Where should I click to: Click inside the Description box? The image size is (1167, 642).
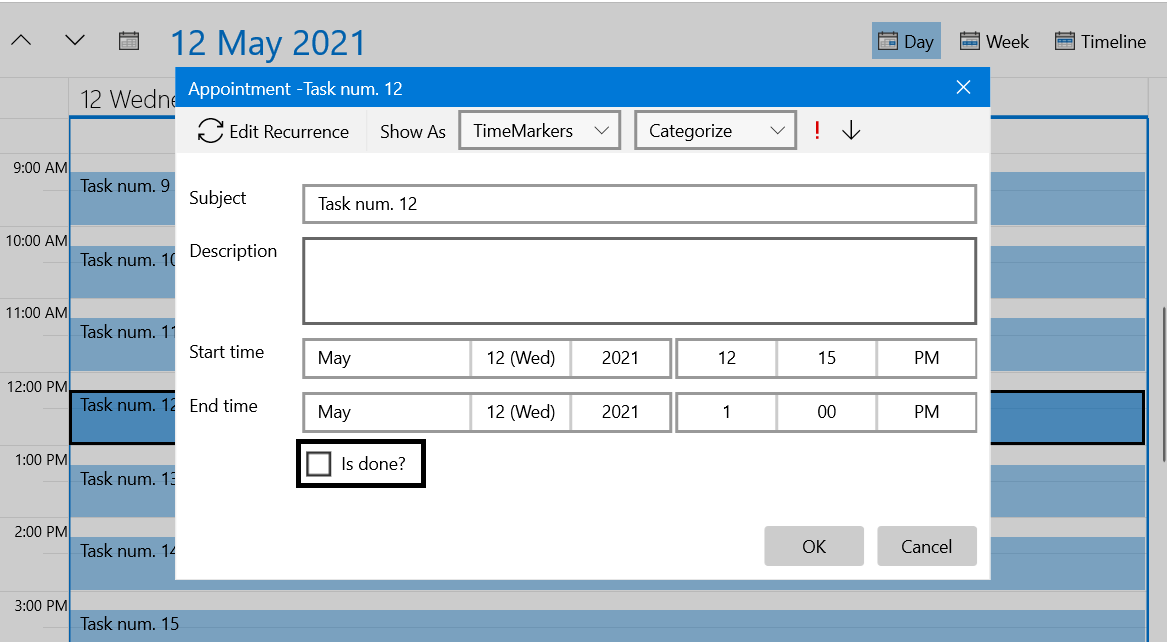tap(639, 280)
